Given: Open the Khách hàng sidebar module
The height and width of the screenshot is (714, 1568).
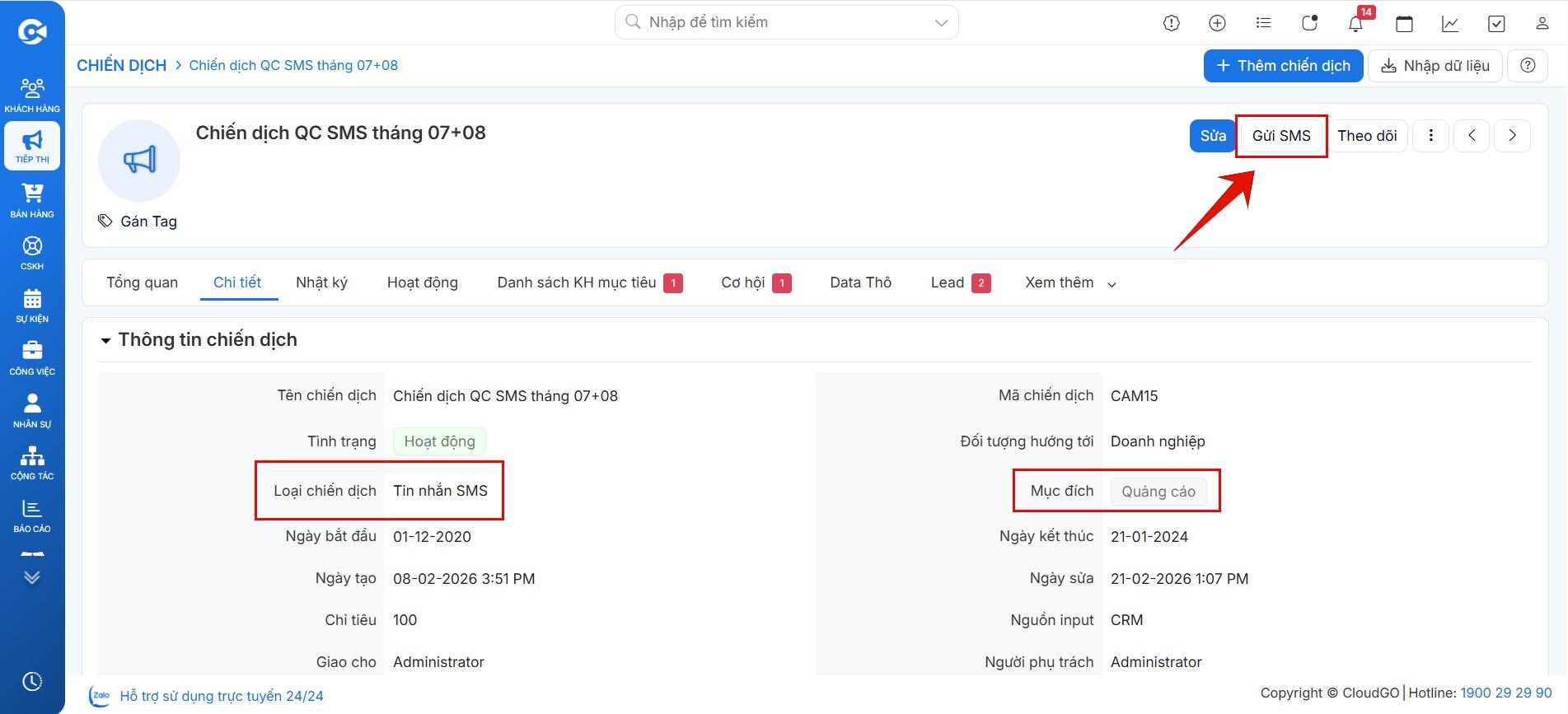Looking at the screenshot, I should click(x=32, y=95).
